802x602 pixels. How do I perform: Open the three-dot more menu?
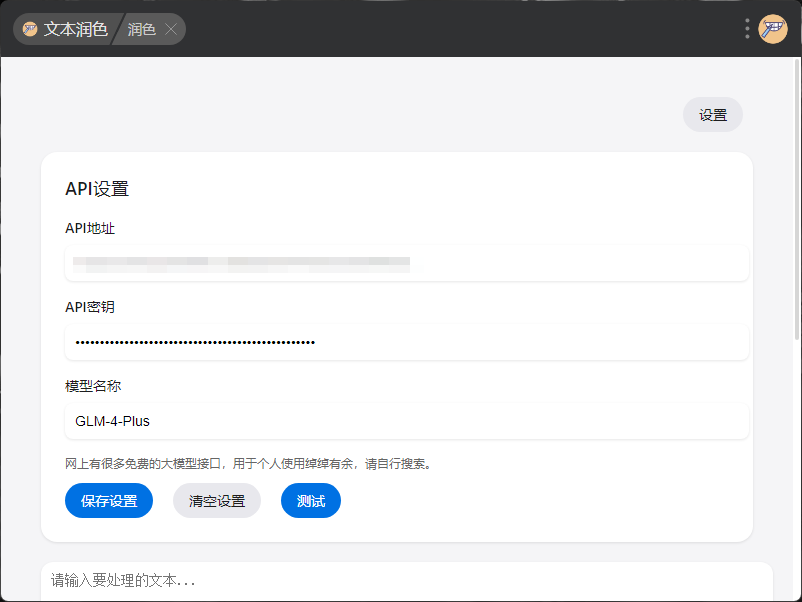pos(747,29)
